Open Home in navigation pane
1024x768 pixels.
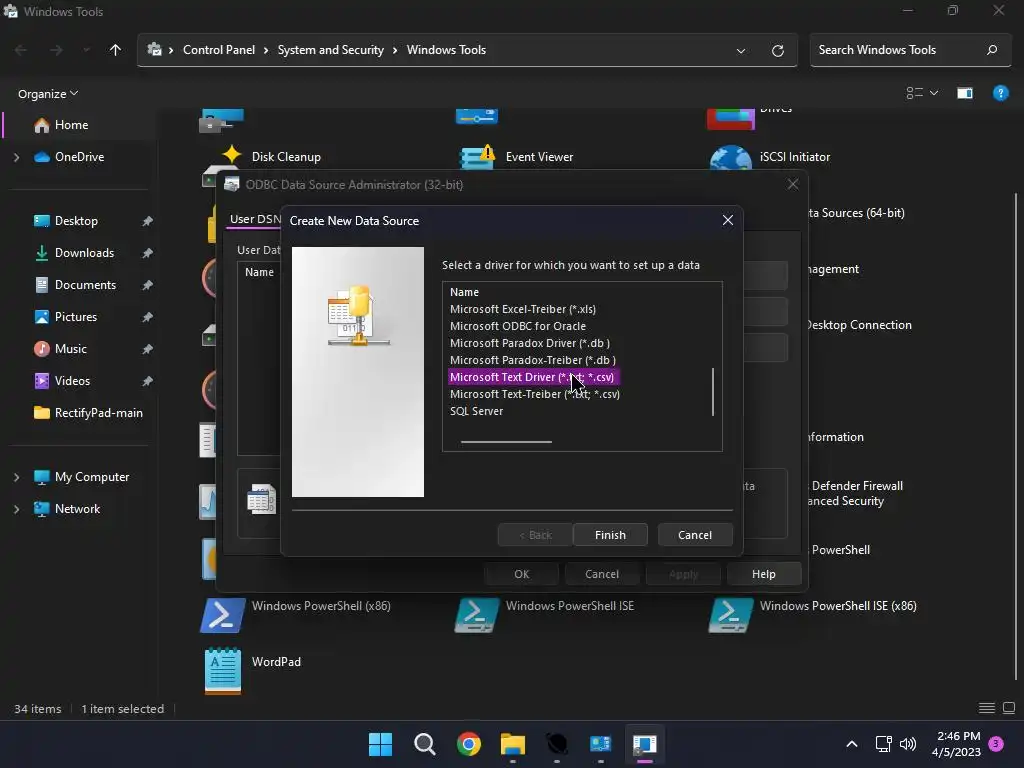(71, 125)
